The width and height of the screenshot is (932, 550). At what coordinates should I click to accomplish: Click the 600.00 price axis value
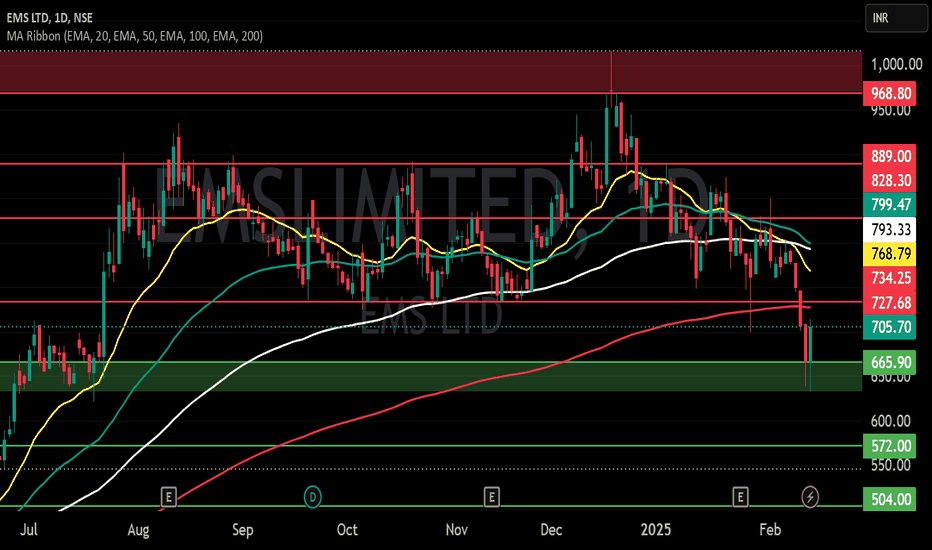pyautogui.click(x=890, y=421)
